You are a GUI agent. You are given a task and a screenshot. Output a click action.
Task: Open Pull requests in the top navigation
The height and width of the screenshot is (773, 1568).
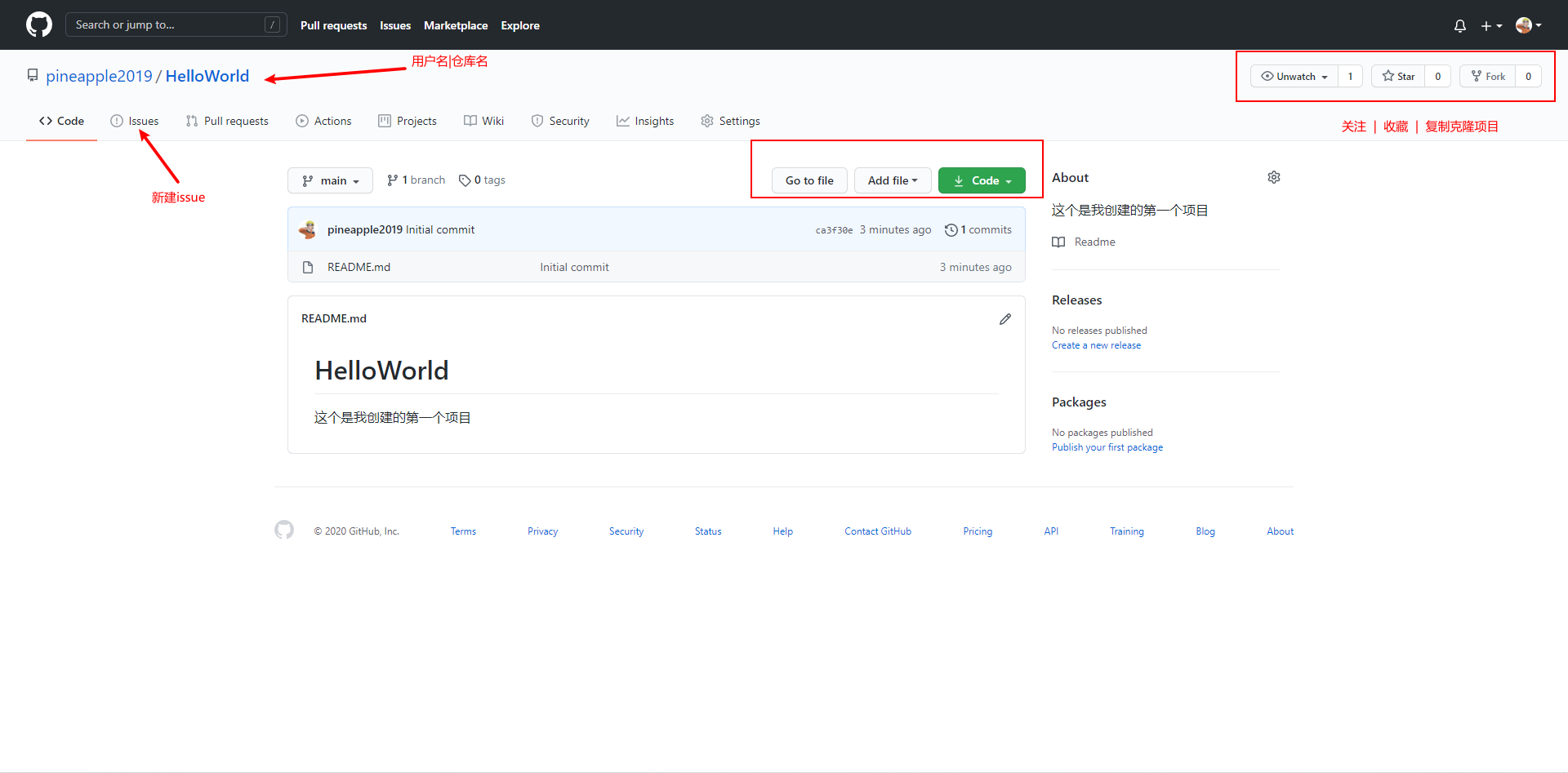333,25
